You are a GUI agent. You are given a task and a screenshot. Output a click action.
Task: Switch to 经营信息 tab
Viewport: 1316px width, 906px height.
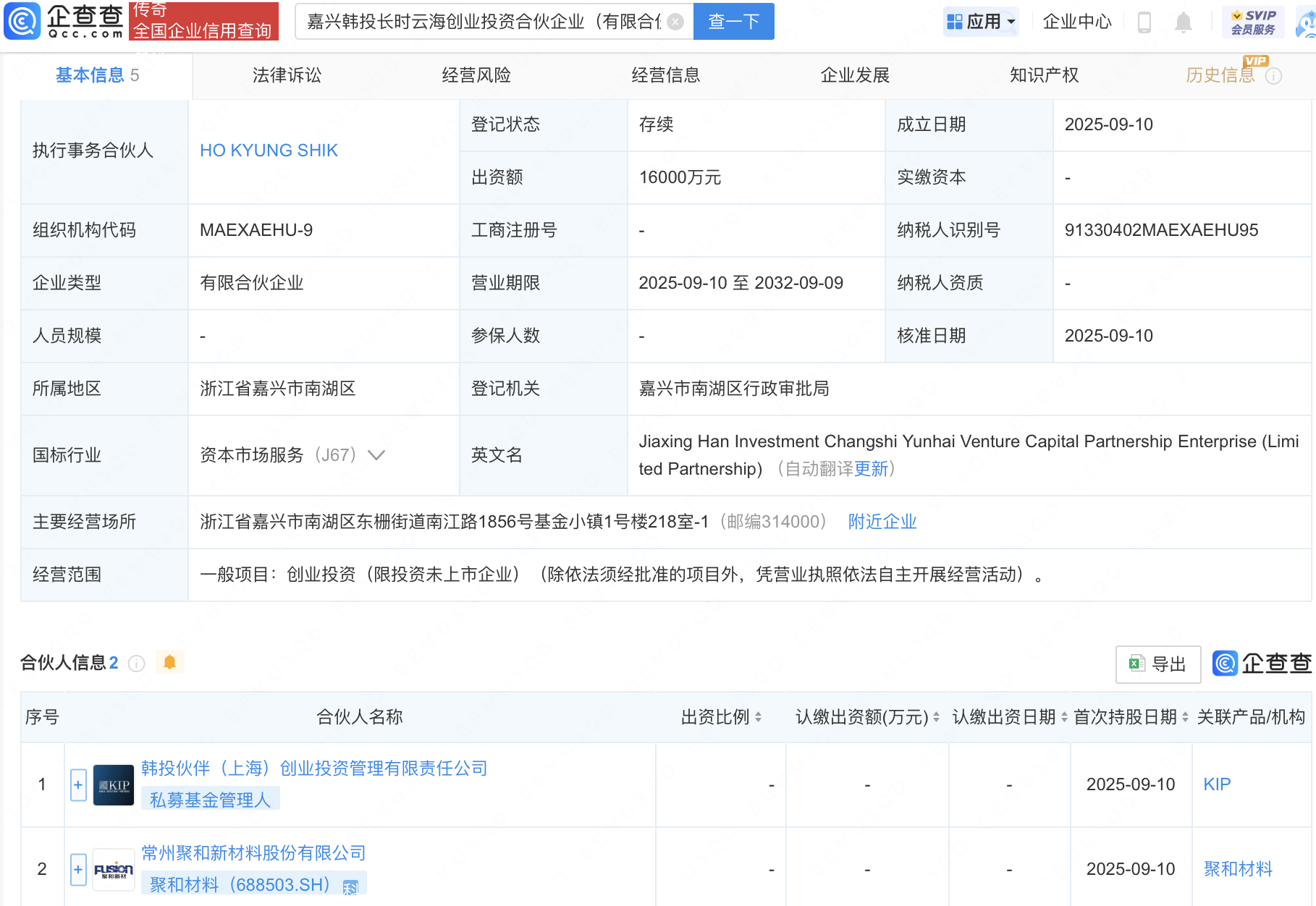(666, 75)
